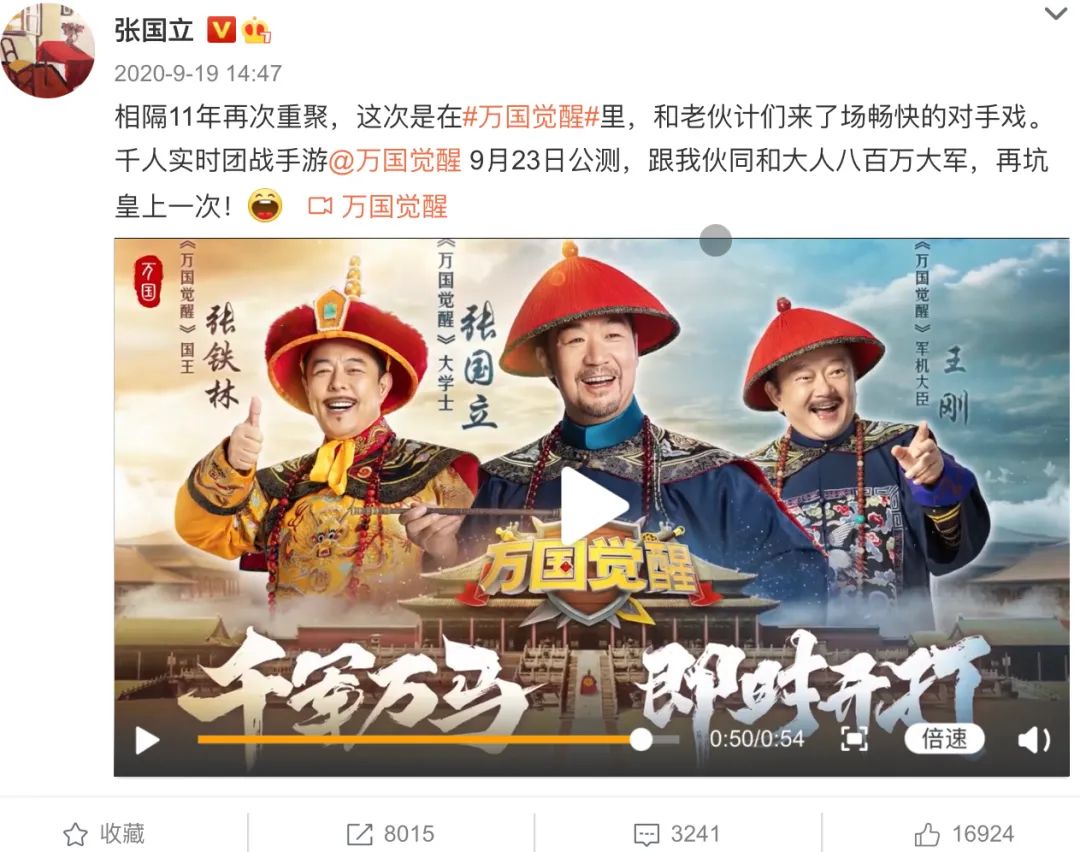Enter fullscreen video mode
This screenshot has height=852, width=1080.
tap(854, 740)
